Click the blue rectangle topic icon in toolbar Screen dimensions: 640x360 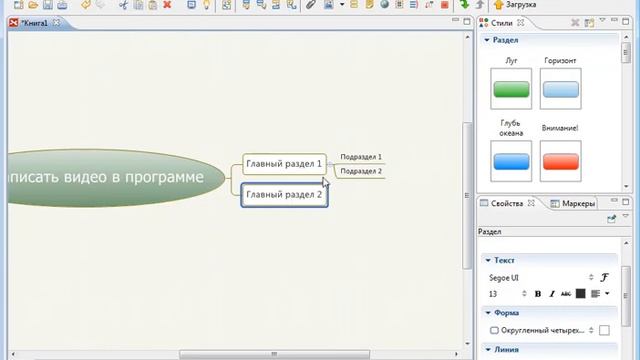[x=191, y=5]
